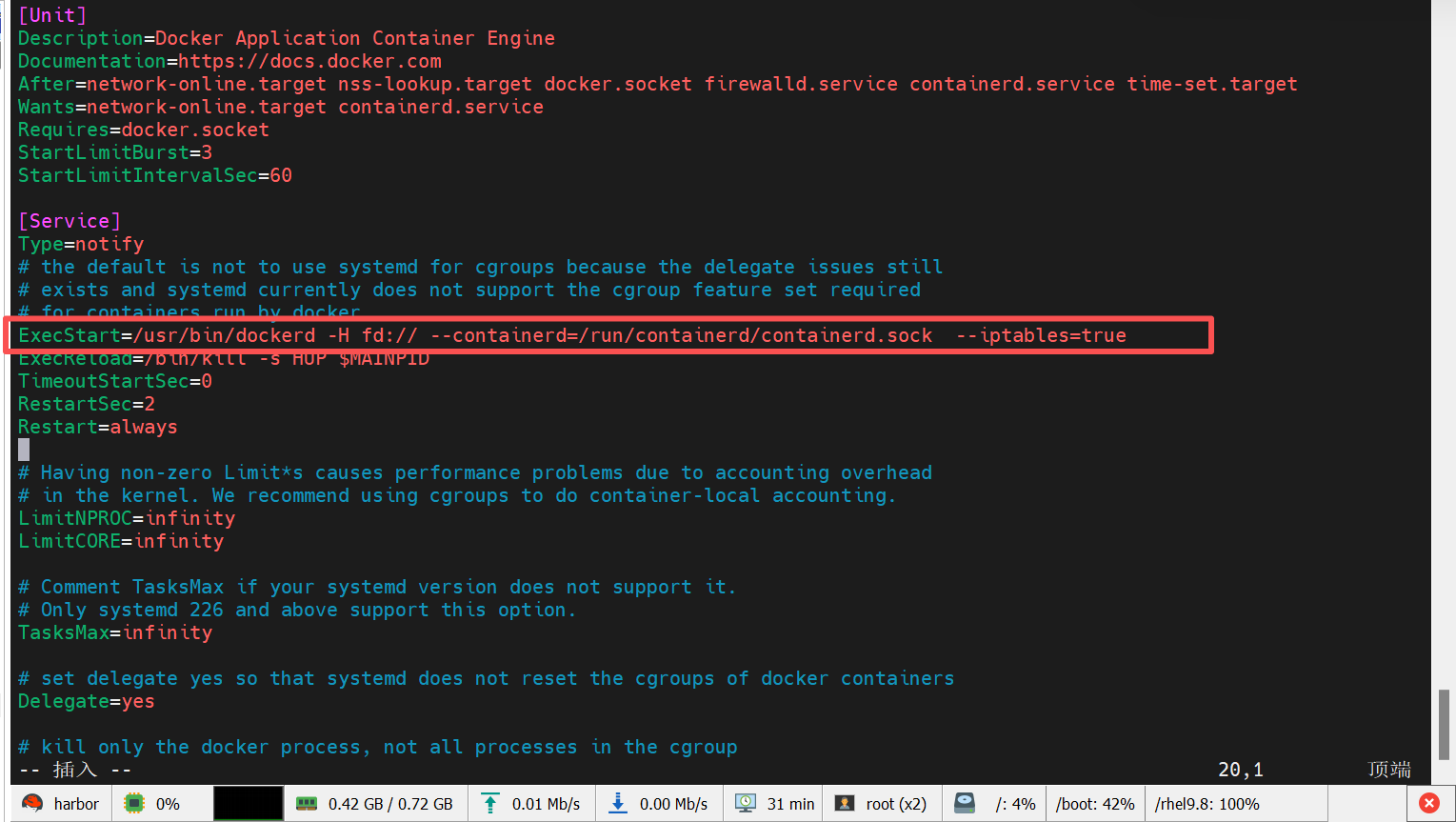
Task: Place cursor on the '[Service]' section header
Action: (70, 221)
